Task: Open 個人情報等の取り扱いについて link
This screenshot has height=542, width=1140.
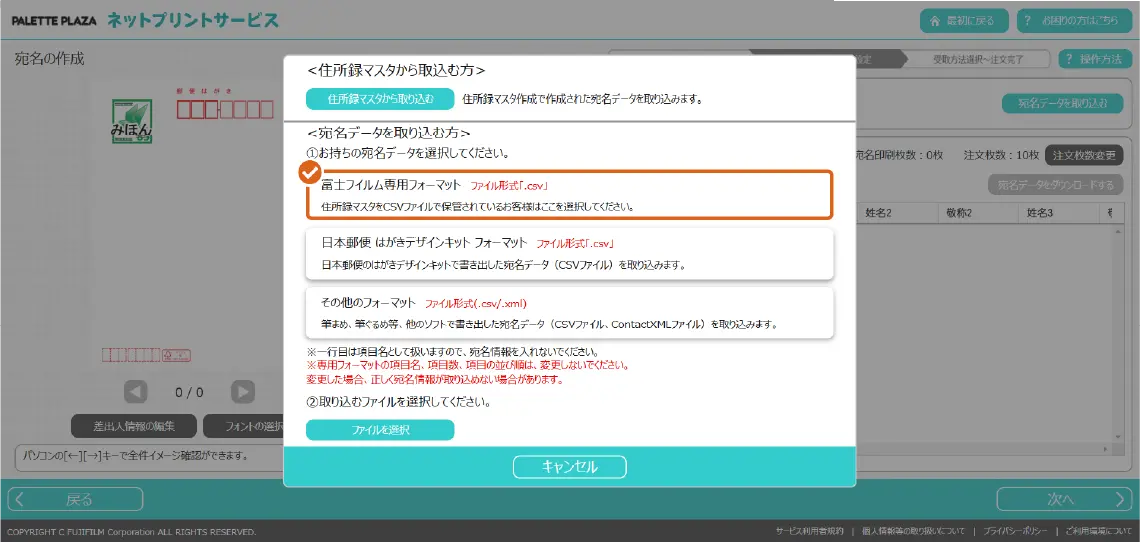Action: click(913, 531)
